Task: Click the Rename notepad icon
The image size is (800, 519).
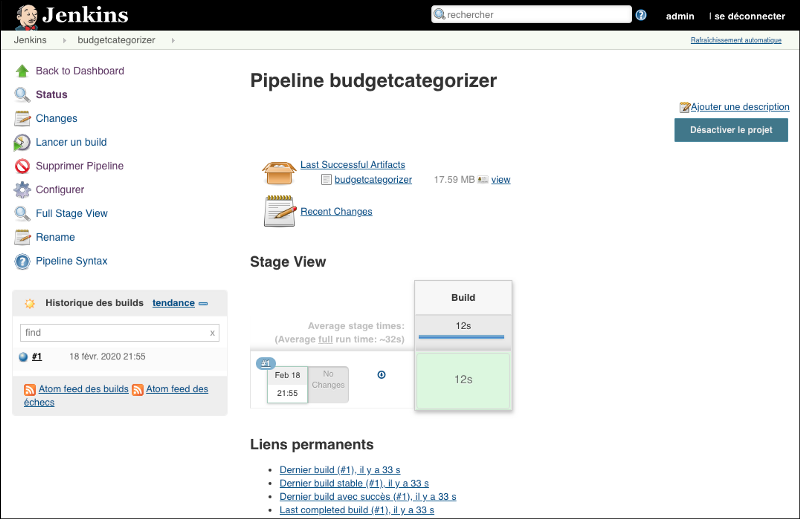Action: point(22,237)
